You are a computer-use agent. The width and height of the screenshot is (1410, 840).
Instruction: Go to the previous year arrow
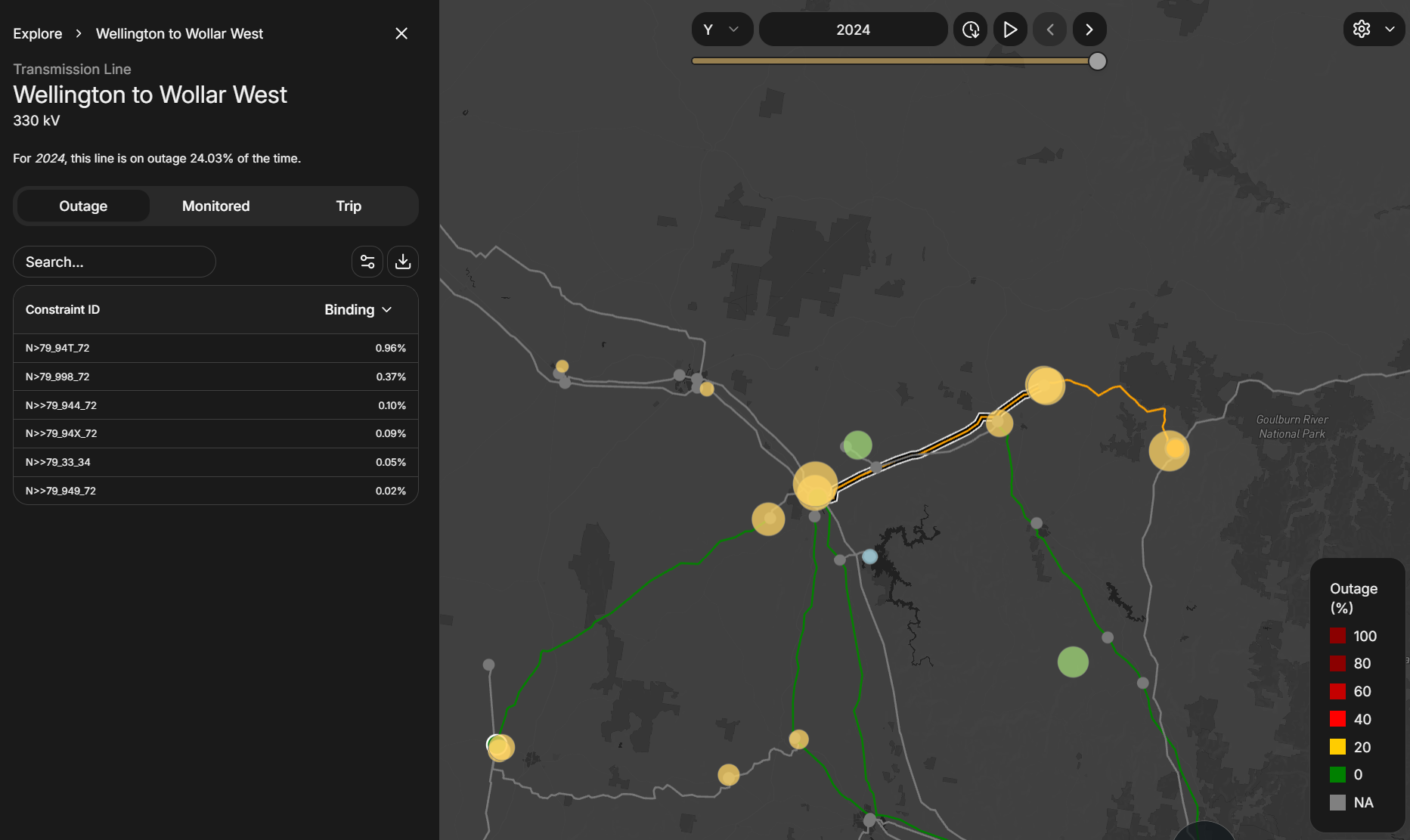1050,29
